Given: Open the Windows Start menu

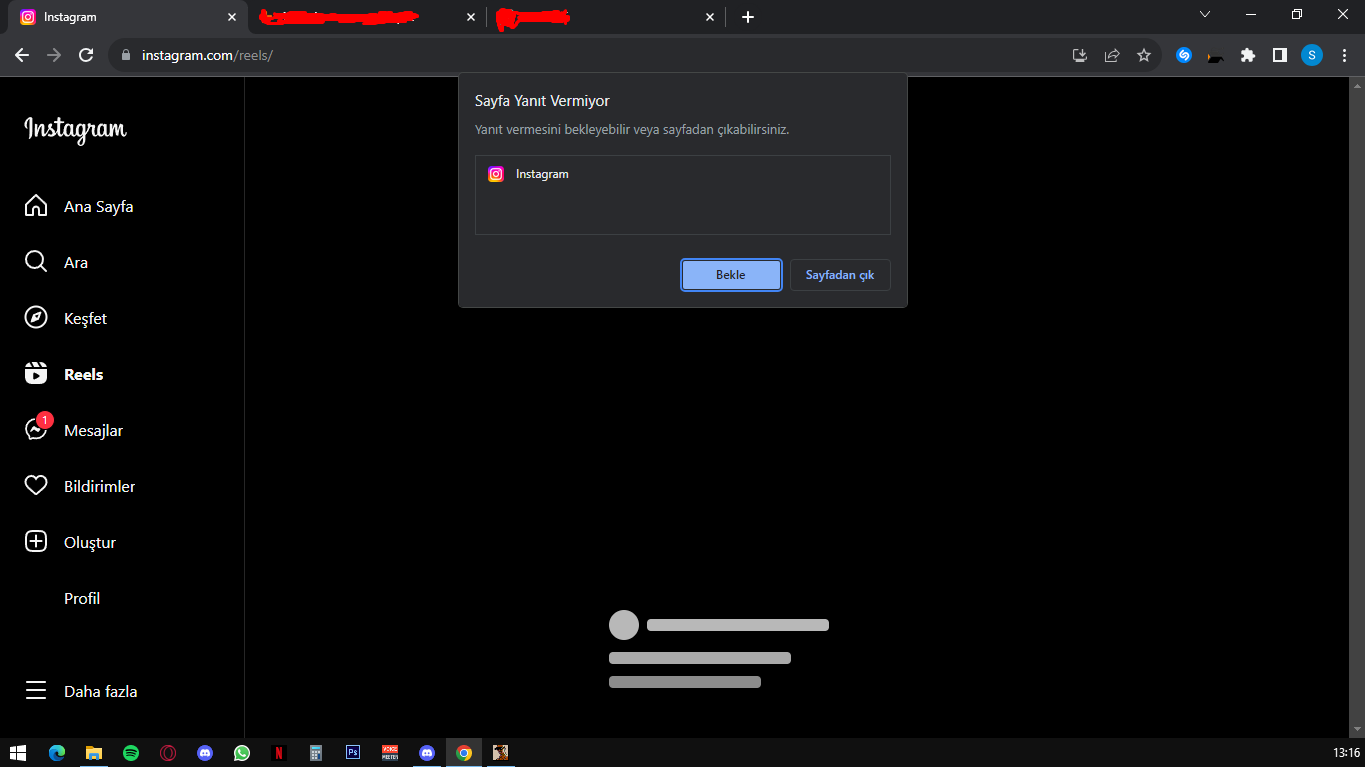Looking at the screenshot, I should click(x=18, y=753).
